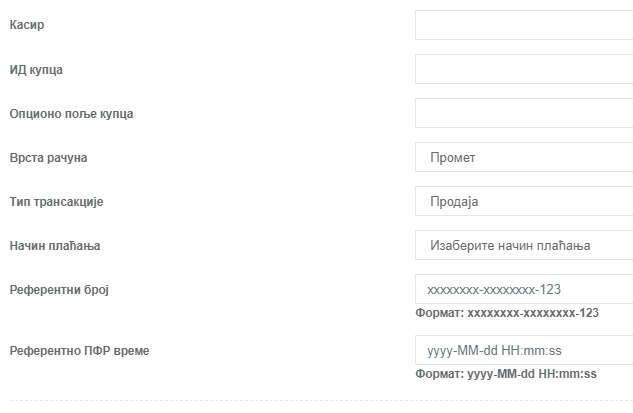633x413 pixels.
Task: Expand the Тип трансакције dropdown showing Продаја
Action: [524, 201]
